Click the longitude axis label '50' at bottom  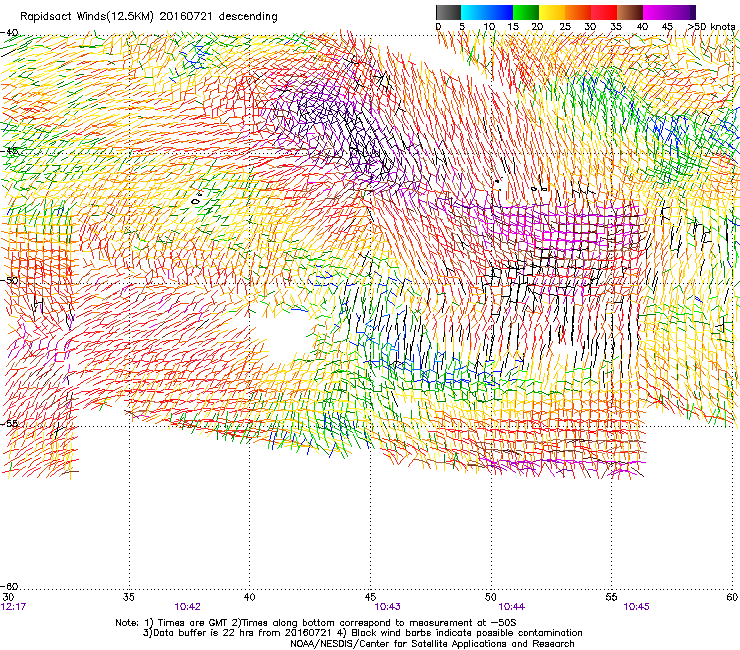click(491, 597)
